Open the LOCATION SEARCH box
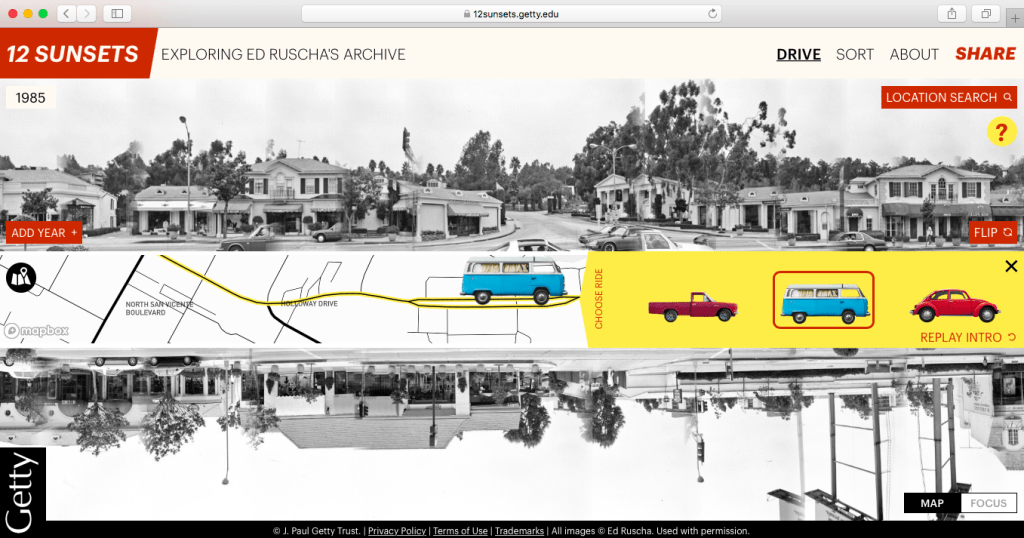 point(949,97)
